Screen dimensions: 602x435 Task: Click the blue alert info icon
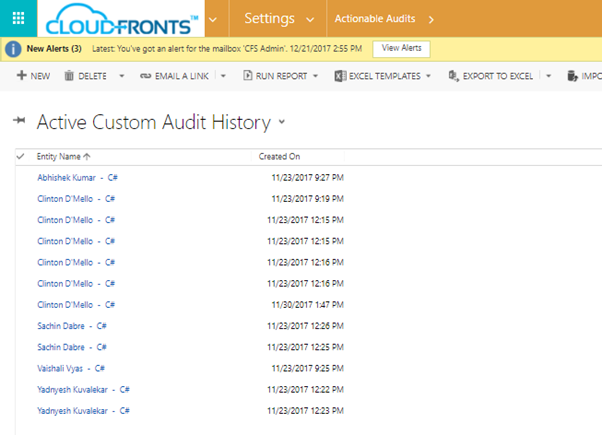click(13, 49)
